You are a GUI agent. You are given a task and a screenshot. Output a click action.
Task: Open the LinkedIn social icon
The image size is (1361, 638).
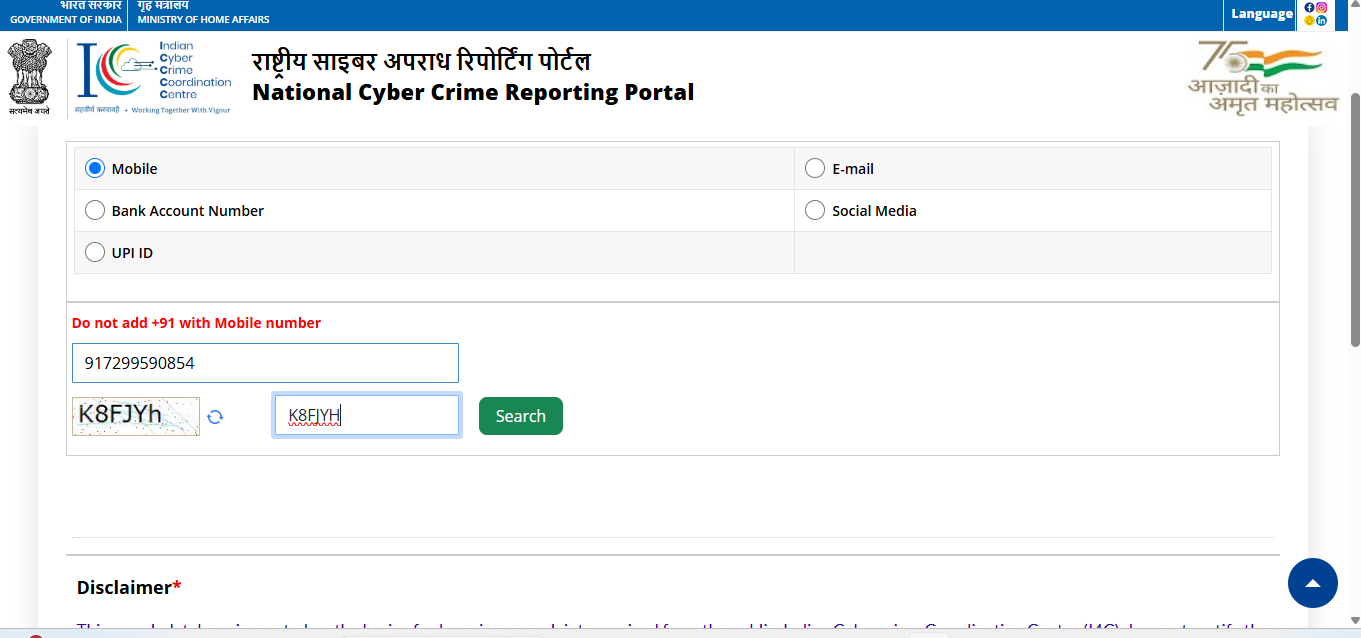1321,20
